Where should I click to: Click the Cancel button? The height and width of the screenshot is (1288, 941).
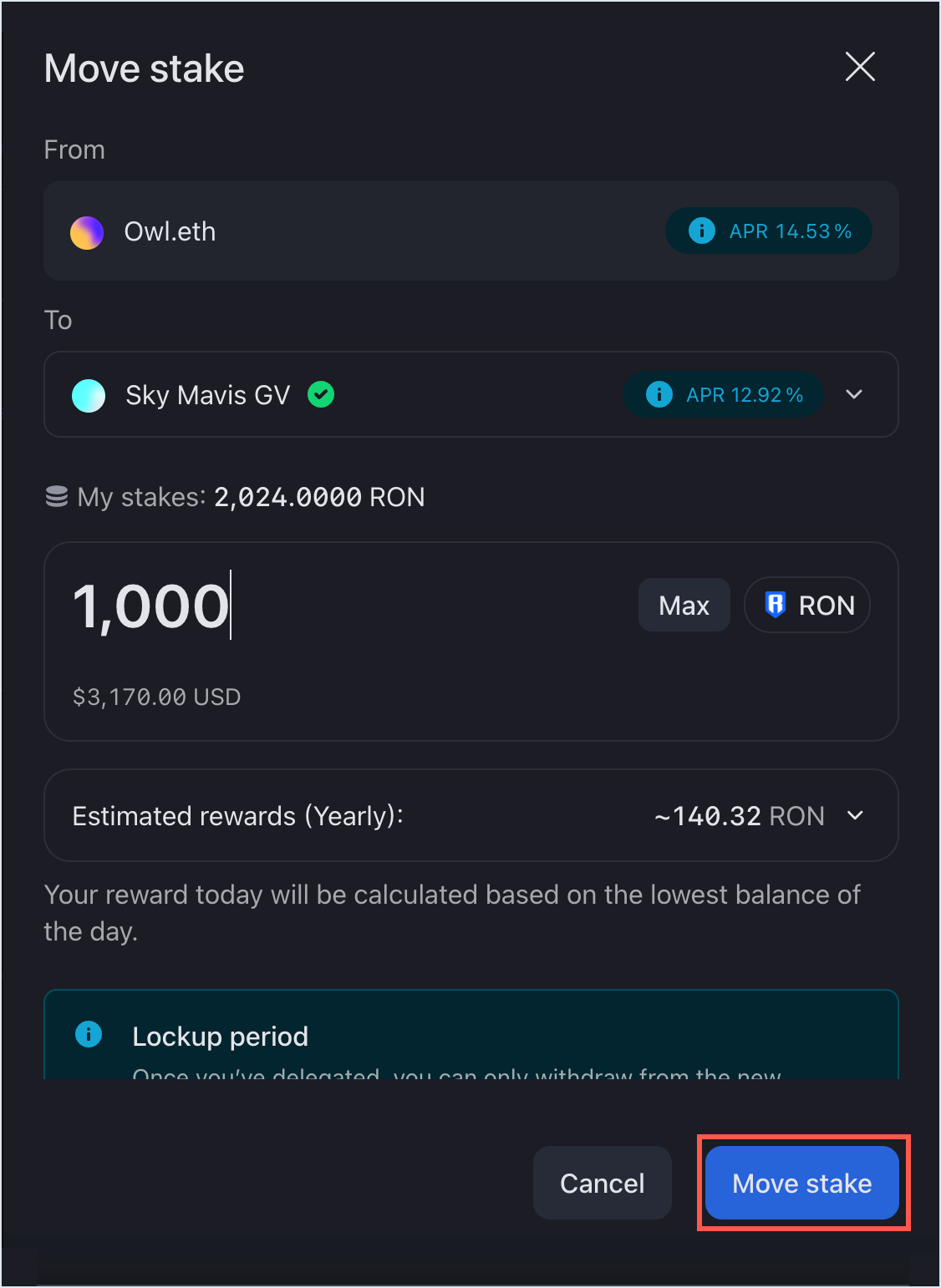[x=602, y=1183]
